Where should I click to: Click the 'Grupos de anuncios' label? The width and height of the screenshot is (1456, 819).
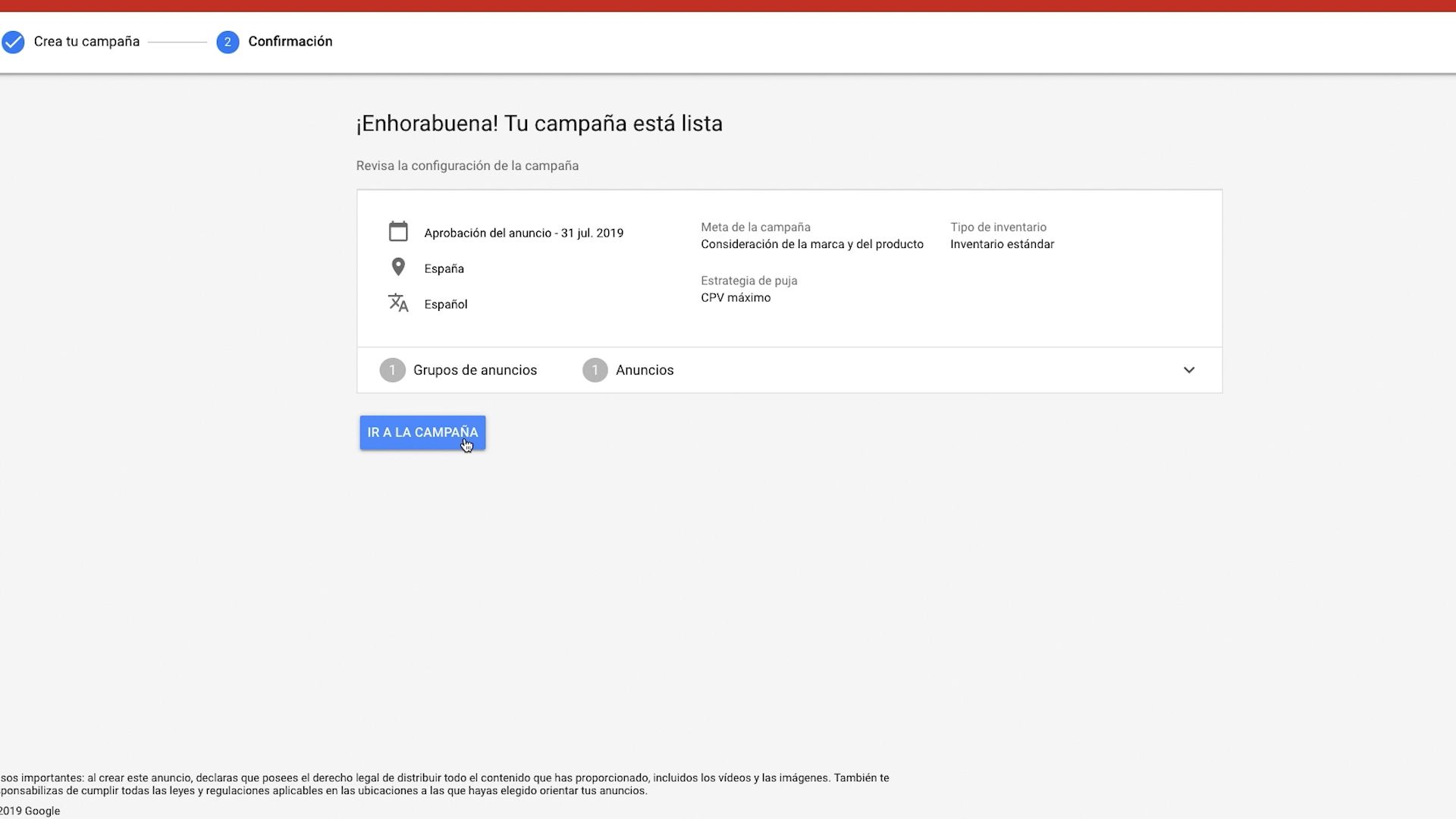point(475,370)
